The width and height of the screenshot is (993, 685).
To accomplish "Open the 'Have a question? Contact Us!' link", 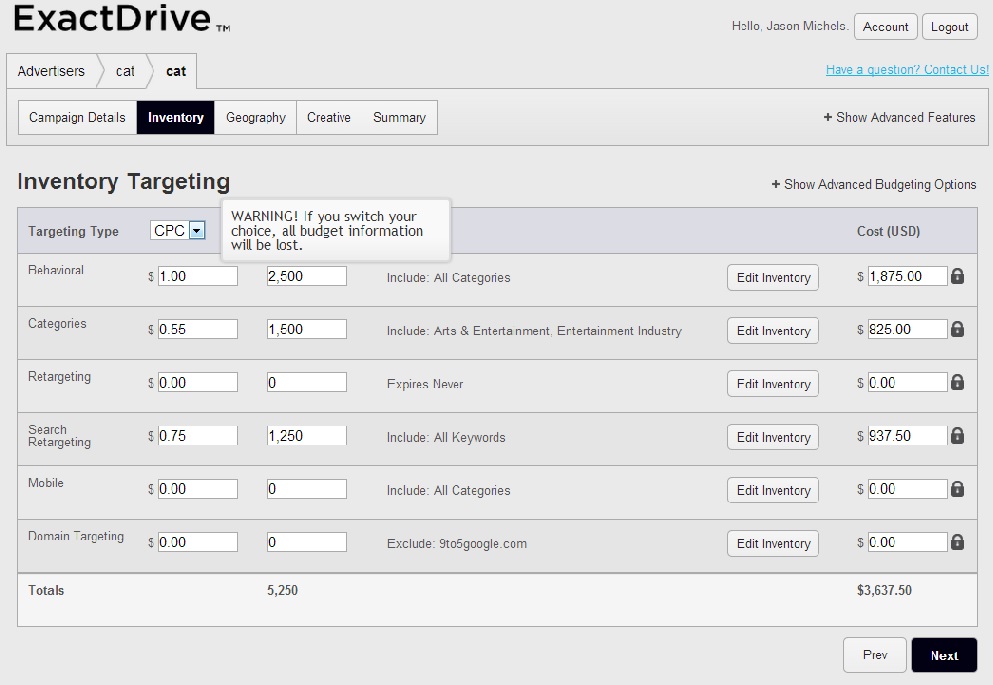I will tap(906, 70).
